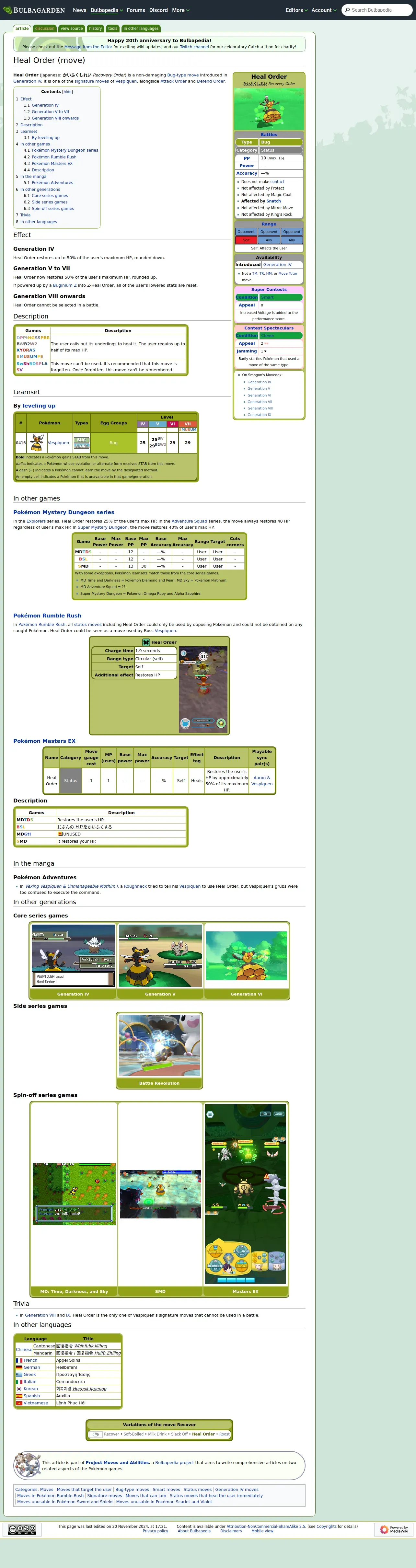Click the French flag icon

pos(19,1360)
